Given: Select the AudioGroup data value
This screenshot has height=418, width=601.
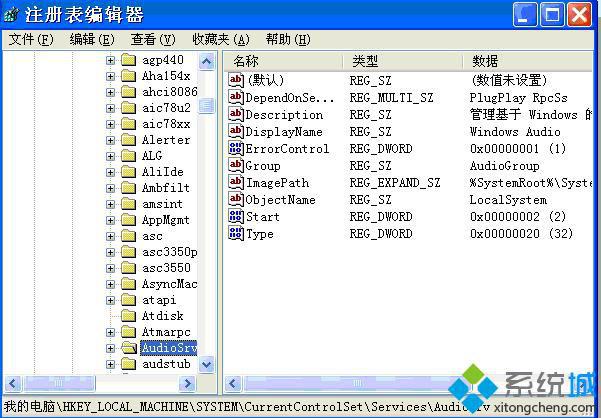Looking at the screenshot, I should (x=504, y=166).
